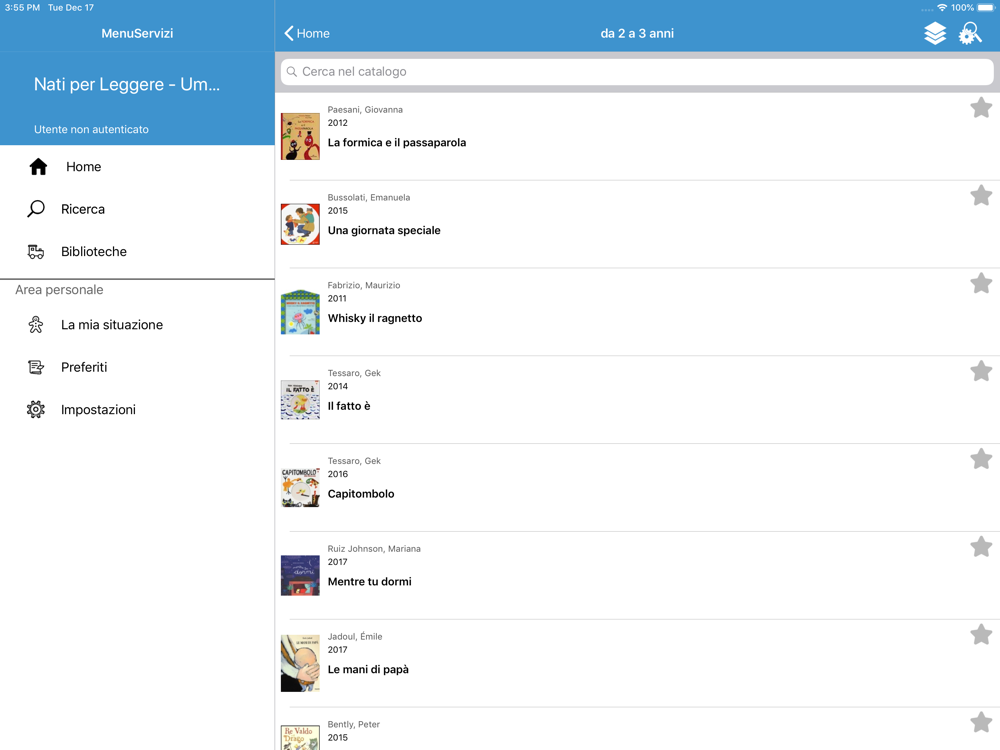Open Le mani di papà cover

(300, 663)
